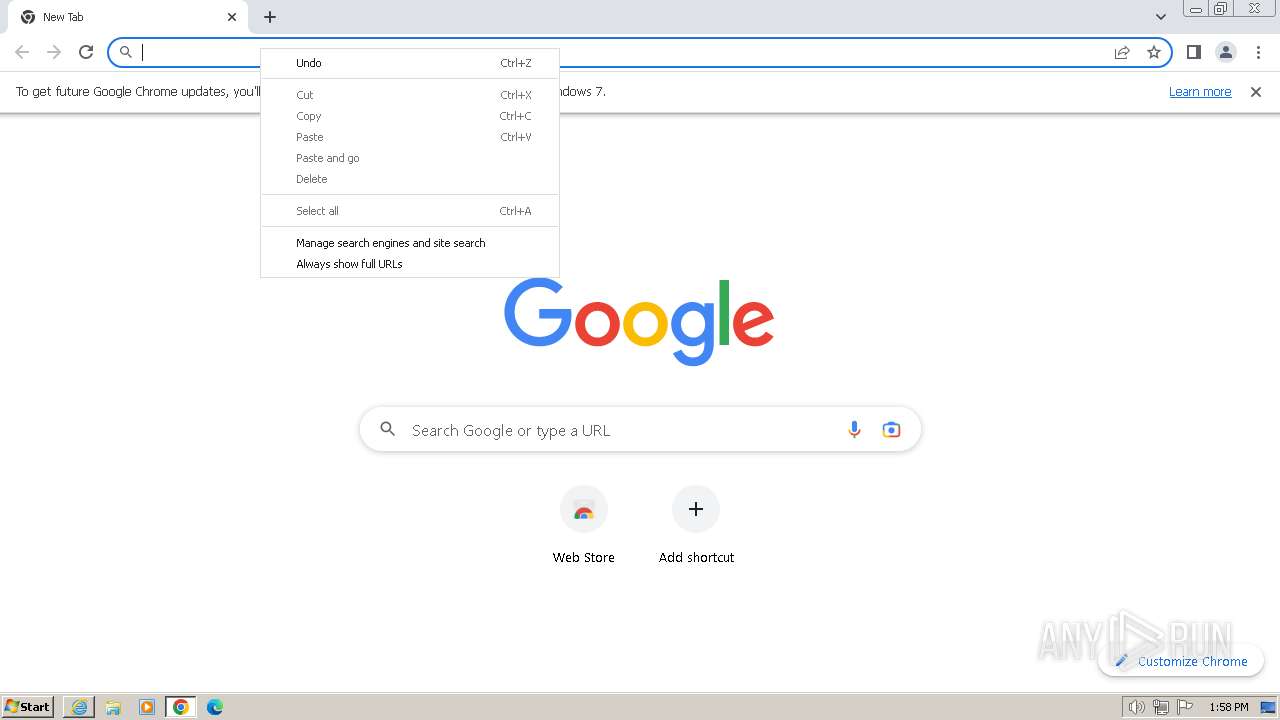The image size is (1280, 720).
Task: Go forward with the forward arrow
Action: click(x=54, y=52)
